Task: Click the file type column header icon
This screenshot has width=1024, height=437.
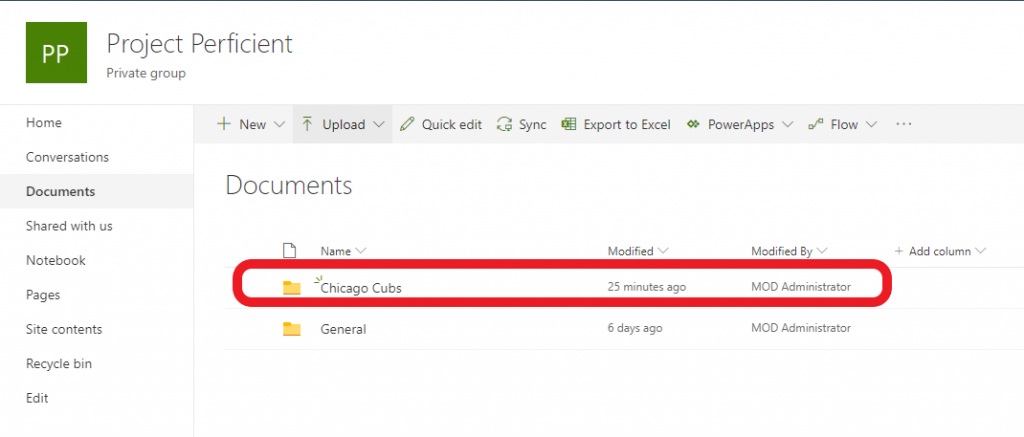Action: tap(289, 250)
